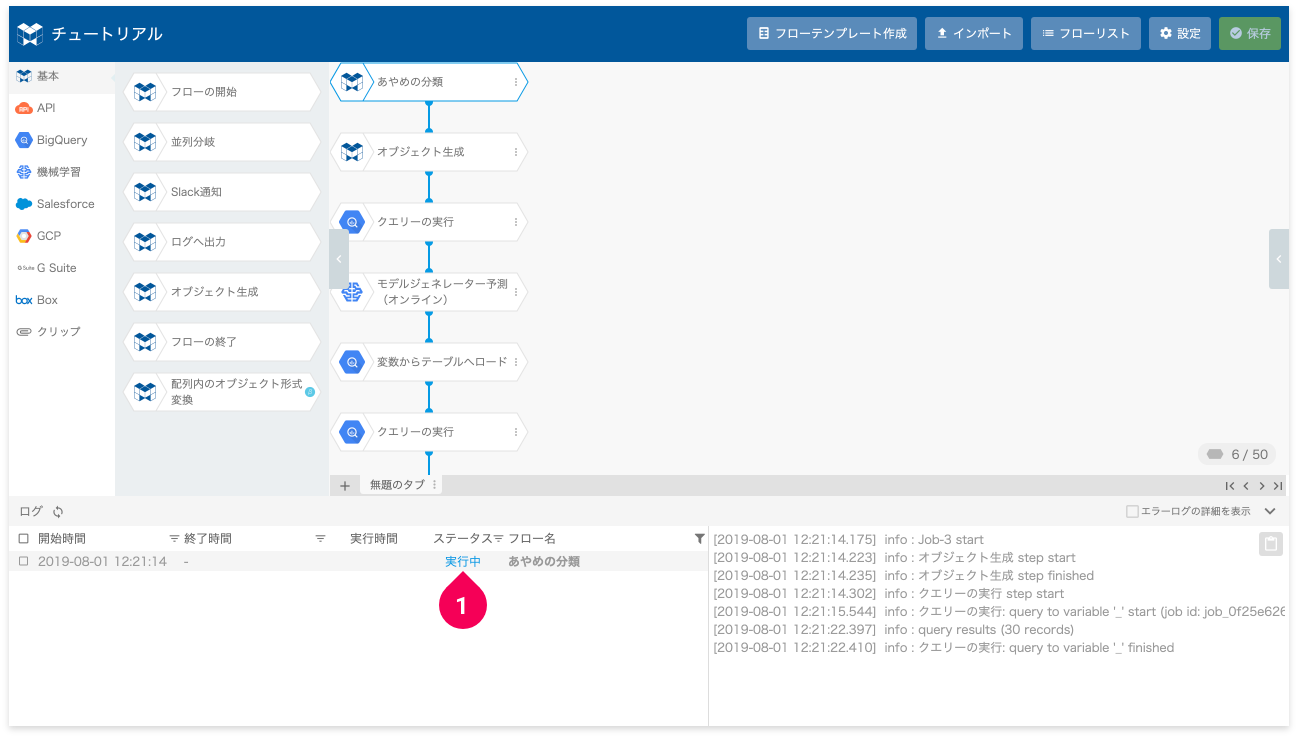1298x738 pixels.
Task: Go to the next tab arrow
Action: pyautogui.click(x=1262, y=486)
